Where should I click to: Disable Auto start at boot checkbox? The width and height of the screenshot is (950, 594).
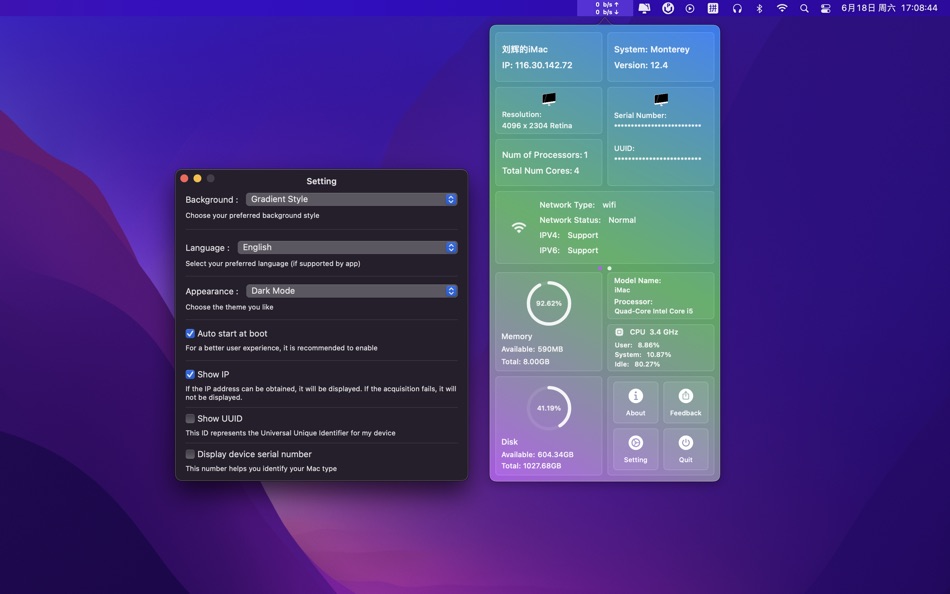190,333
